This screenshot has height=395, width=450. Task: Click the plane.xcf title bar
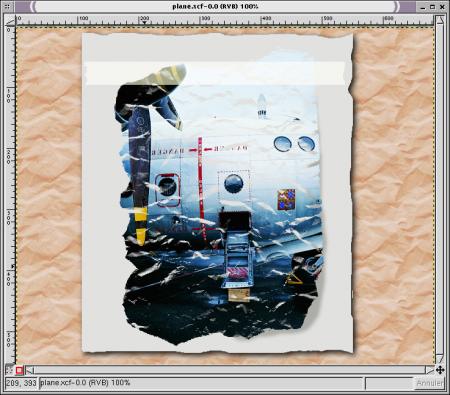[x=215, y=6]
